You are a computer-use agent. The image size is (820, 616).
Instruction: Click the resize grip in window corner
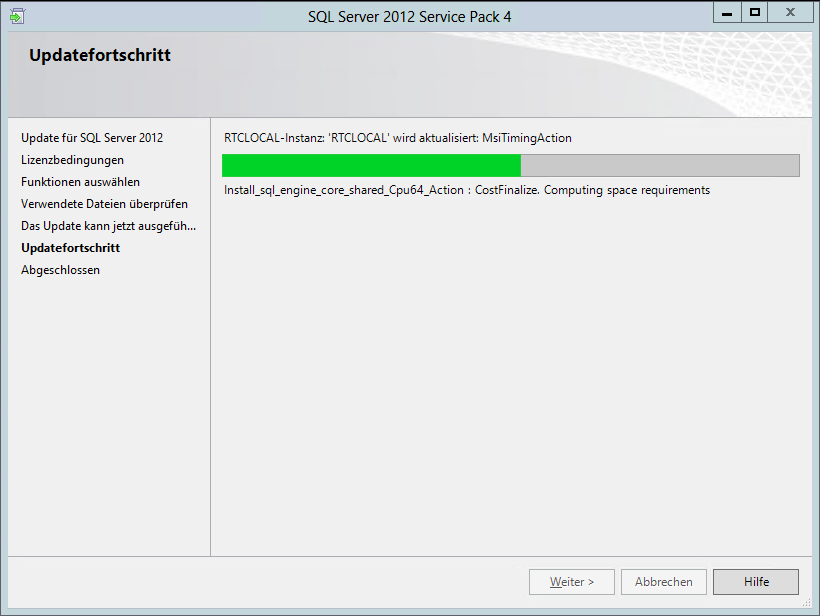tap(807, 603)
